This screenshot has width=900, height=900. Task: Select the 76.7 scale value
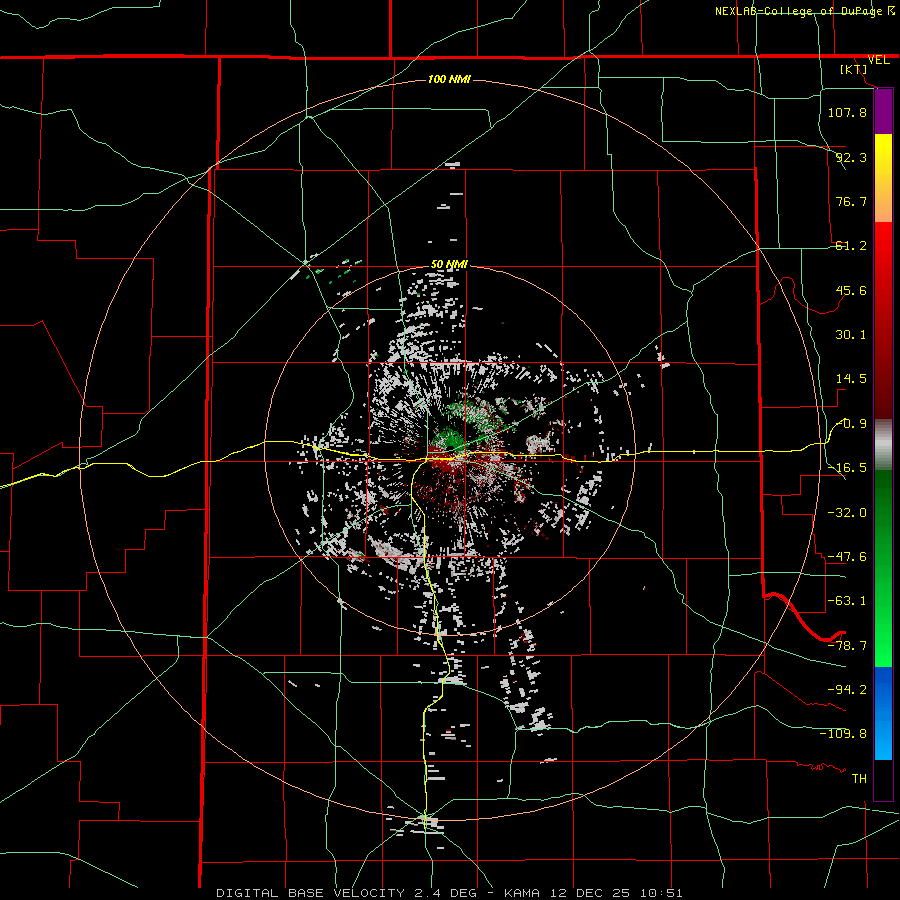[x=851, y=201]
